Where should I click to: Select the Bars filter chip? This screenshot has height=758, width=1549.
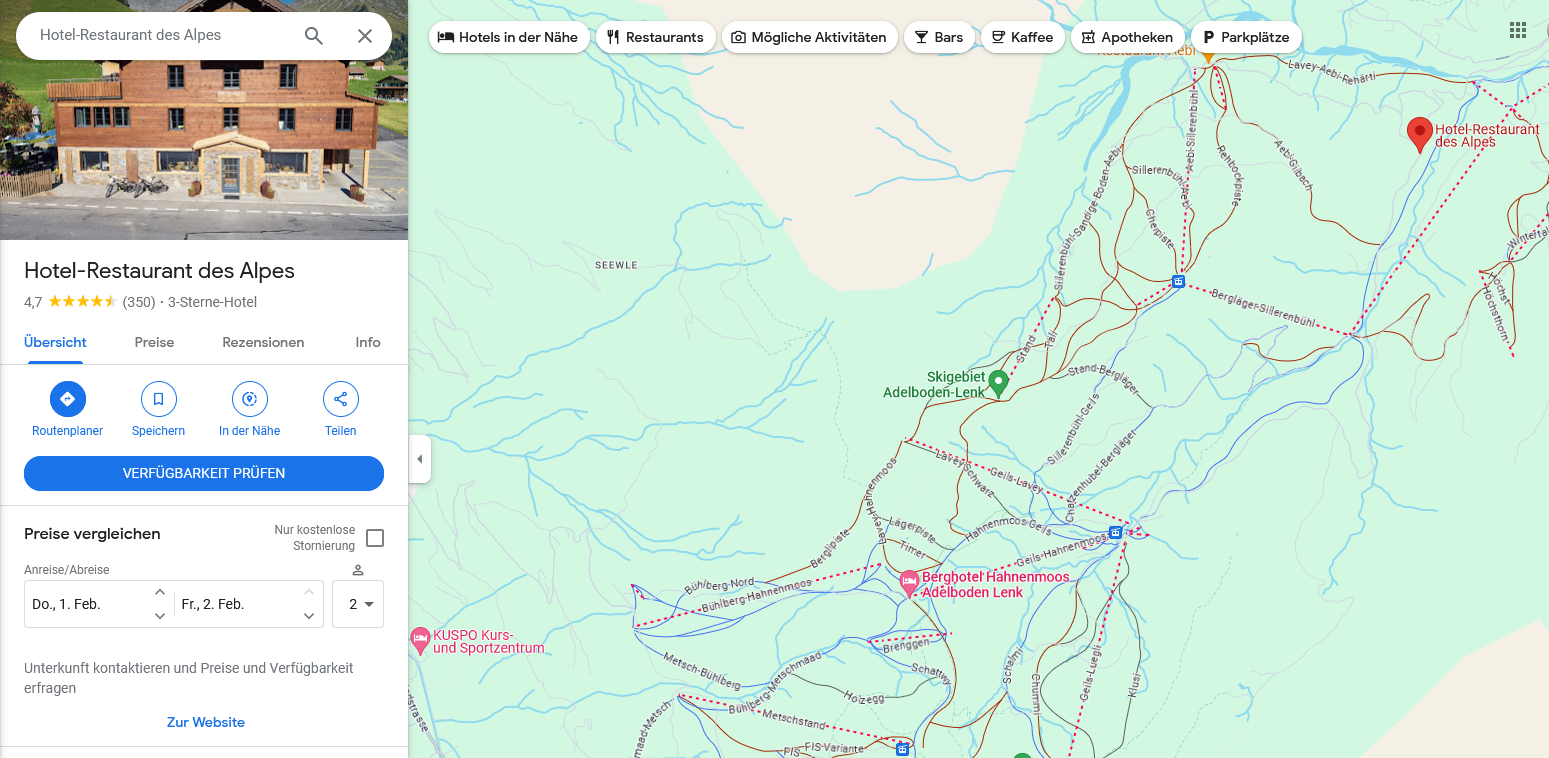point(939,37)
